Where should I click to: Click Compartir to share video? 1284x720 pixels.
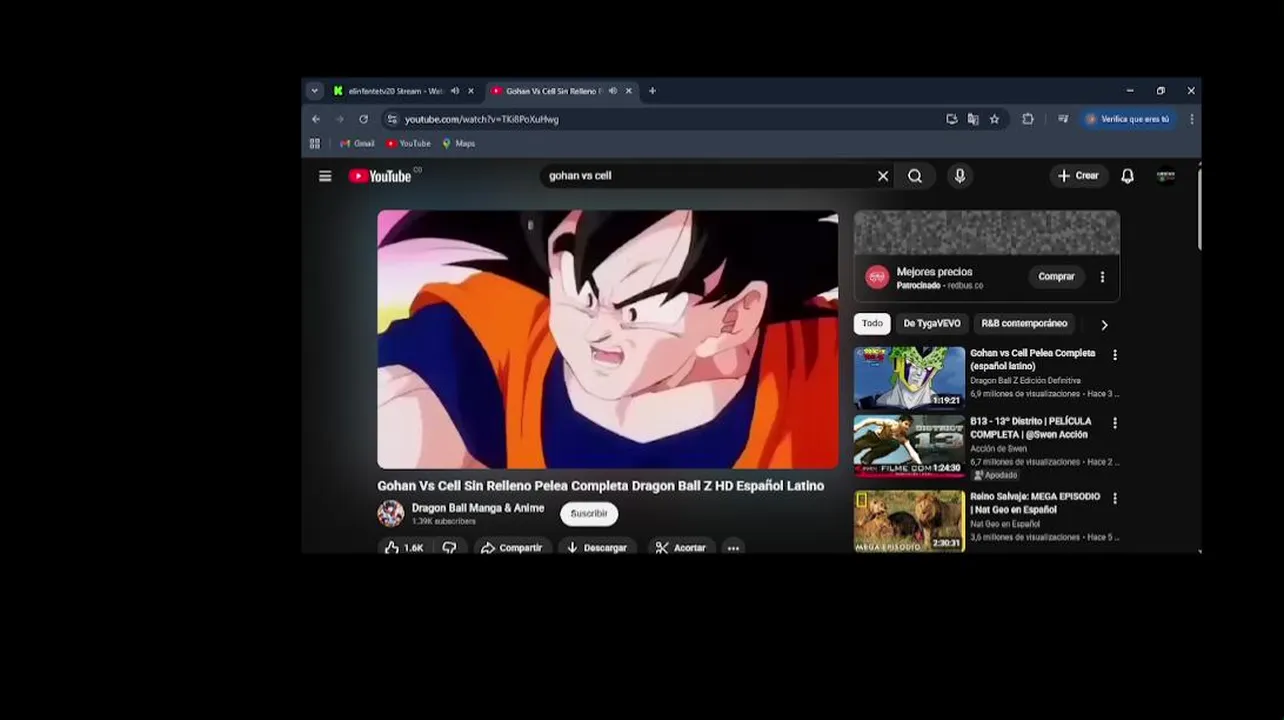pyautogui.click(x=511, y=547)
